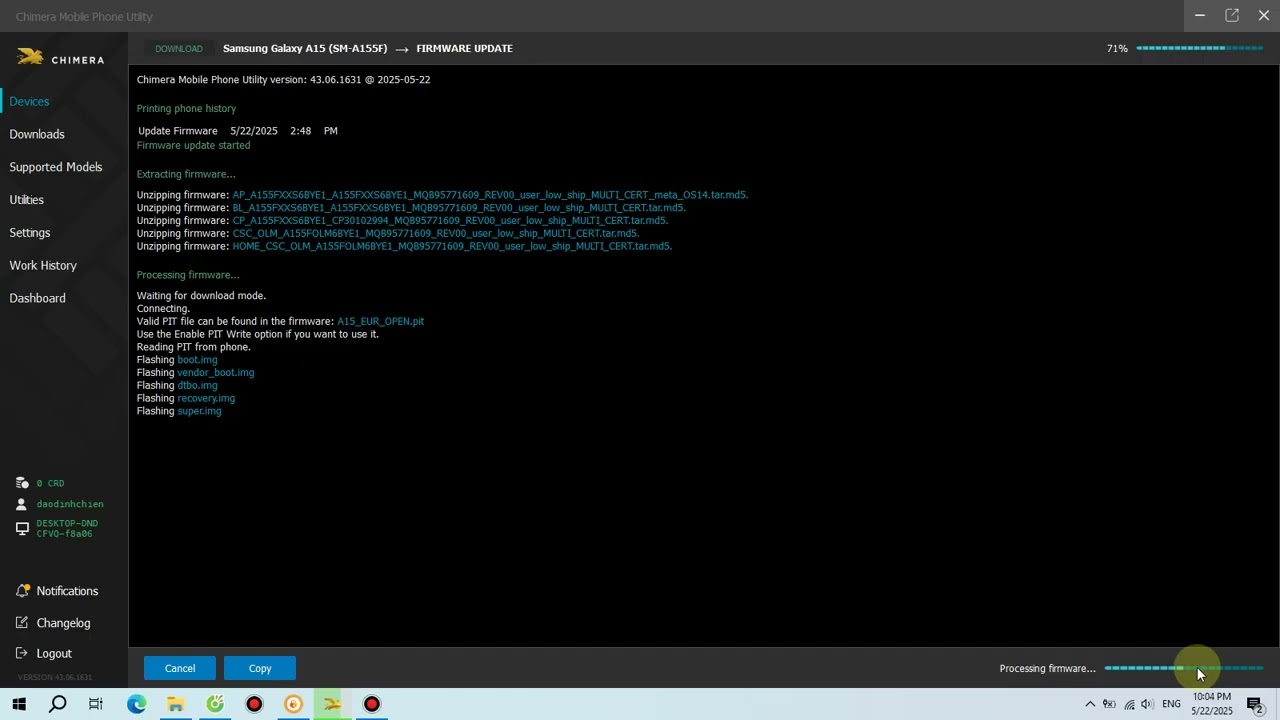Open the Devices section
Screen dimensions: 1280x720
point(29,101)
